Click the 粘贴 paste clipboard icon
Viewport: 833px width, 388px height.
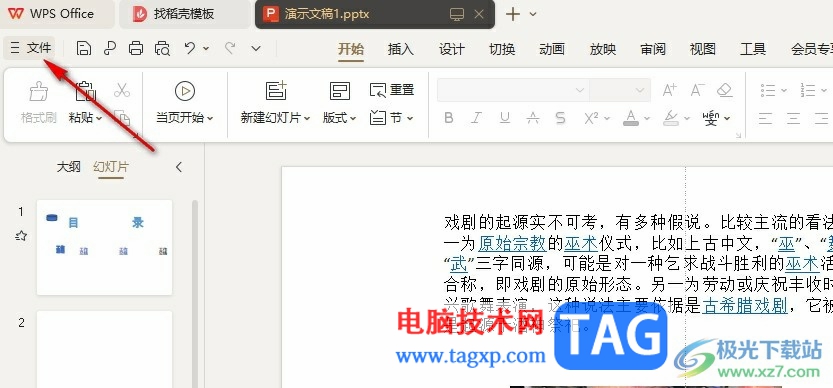click(85, 91)
